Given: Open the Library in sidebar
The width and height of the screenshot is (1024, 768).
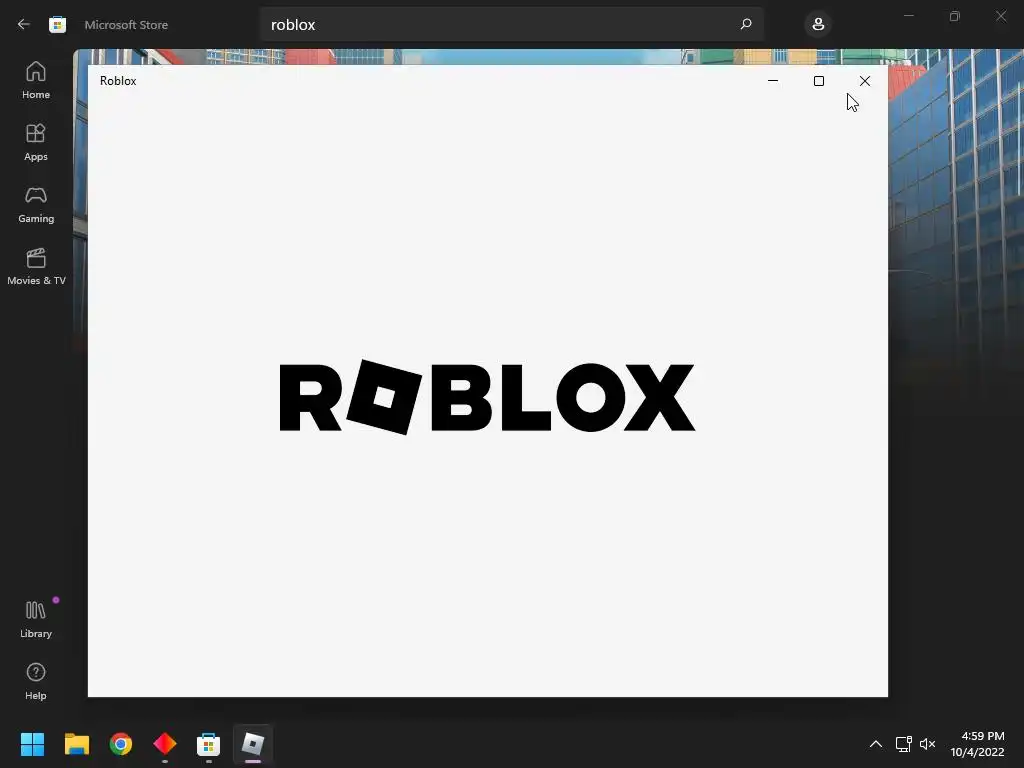Looking at the screenshot, I should [x=36, y=619].
